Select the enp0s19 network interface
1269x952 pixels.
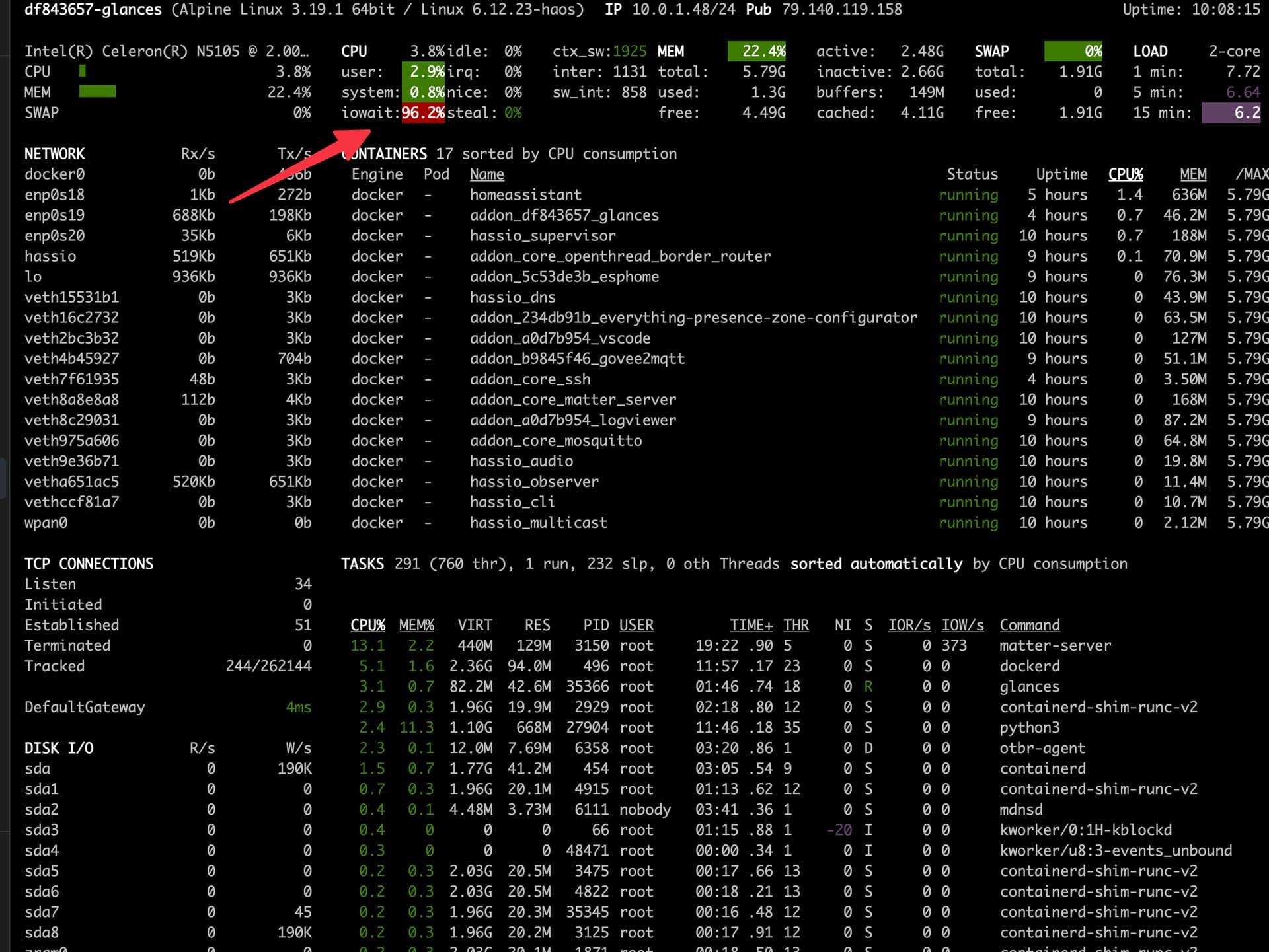[x=54, y=215]
